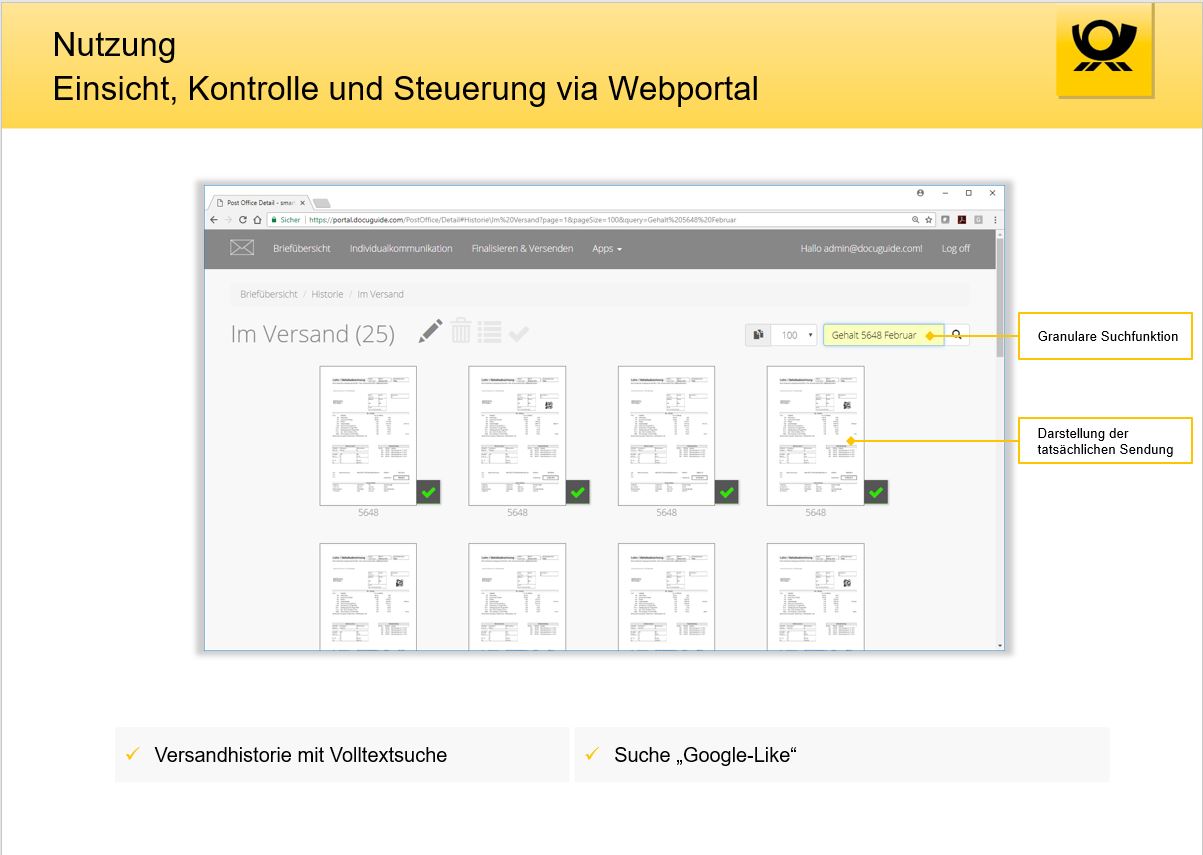Viewport: 1203px width, 855px height.
Task: Click the envelope logo in the navbar
Action: pos(242,248)
